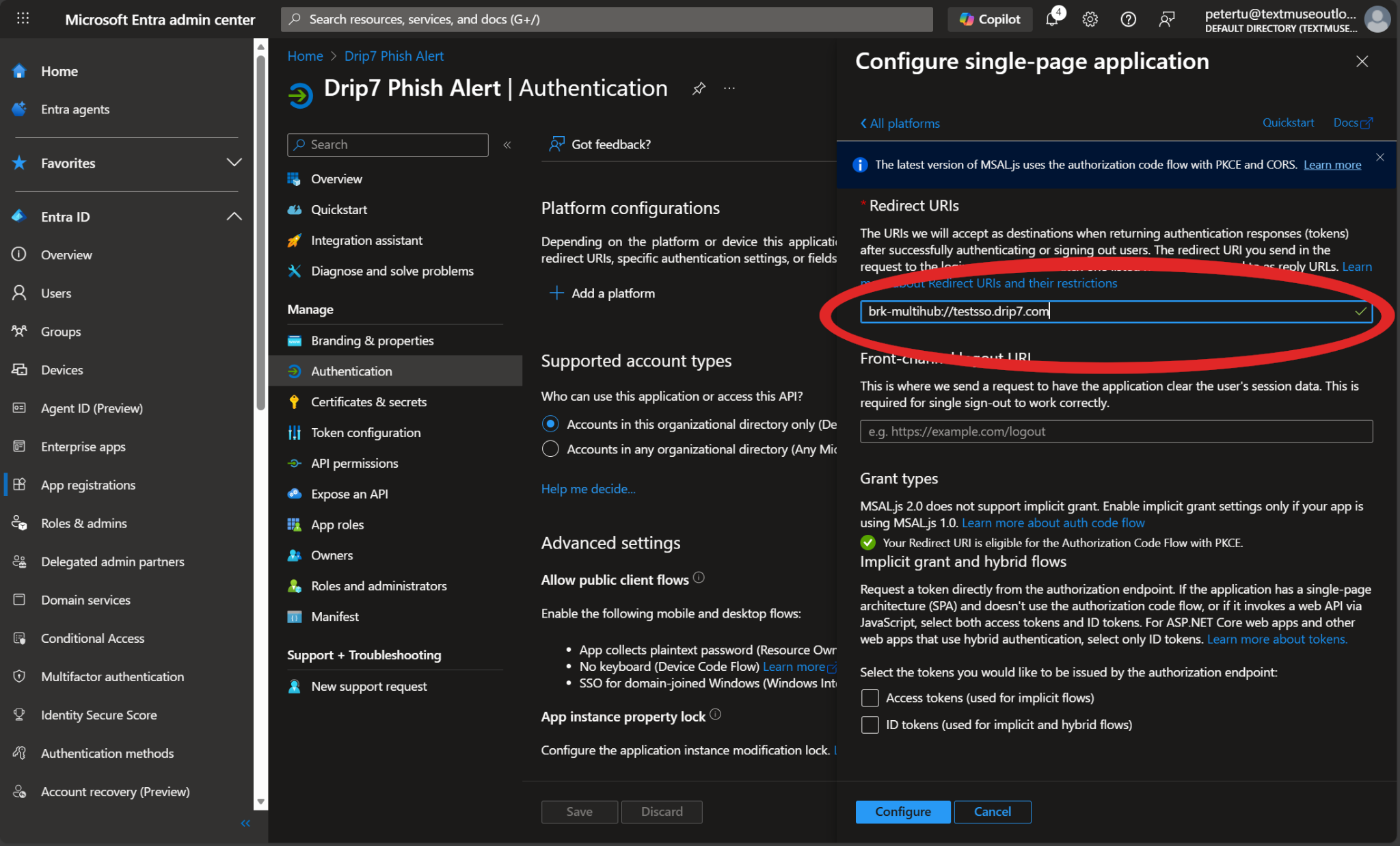Click the Configure button
Screen dimensions: 1400x846
click(x=903, y=812)
